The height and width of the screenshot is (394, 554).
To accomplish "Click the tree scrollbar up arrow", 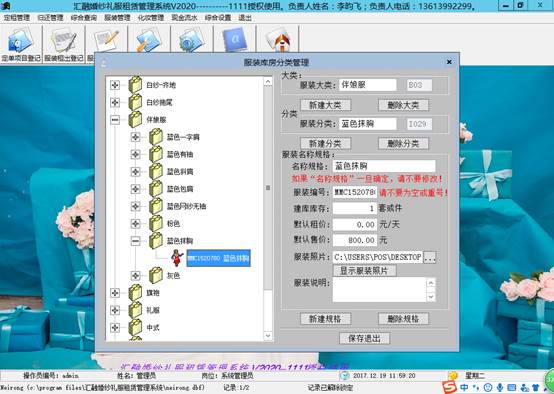I will pyautogui.click(x=268, y=82).
